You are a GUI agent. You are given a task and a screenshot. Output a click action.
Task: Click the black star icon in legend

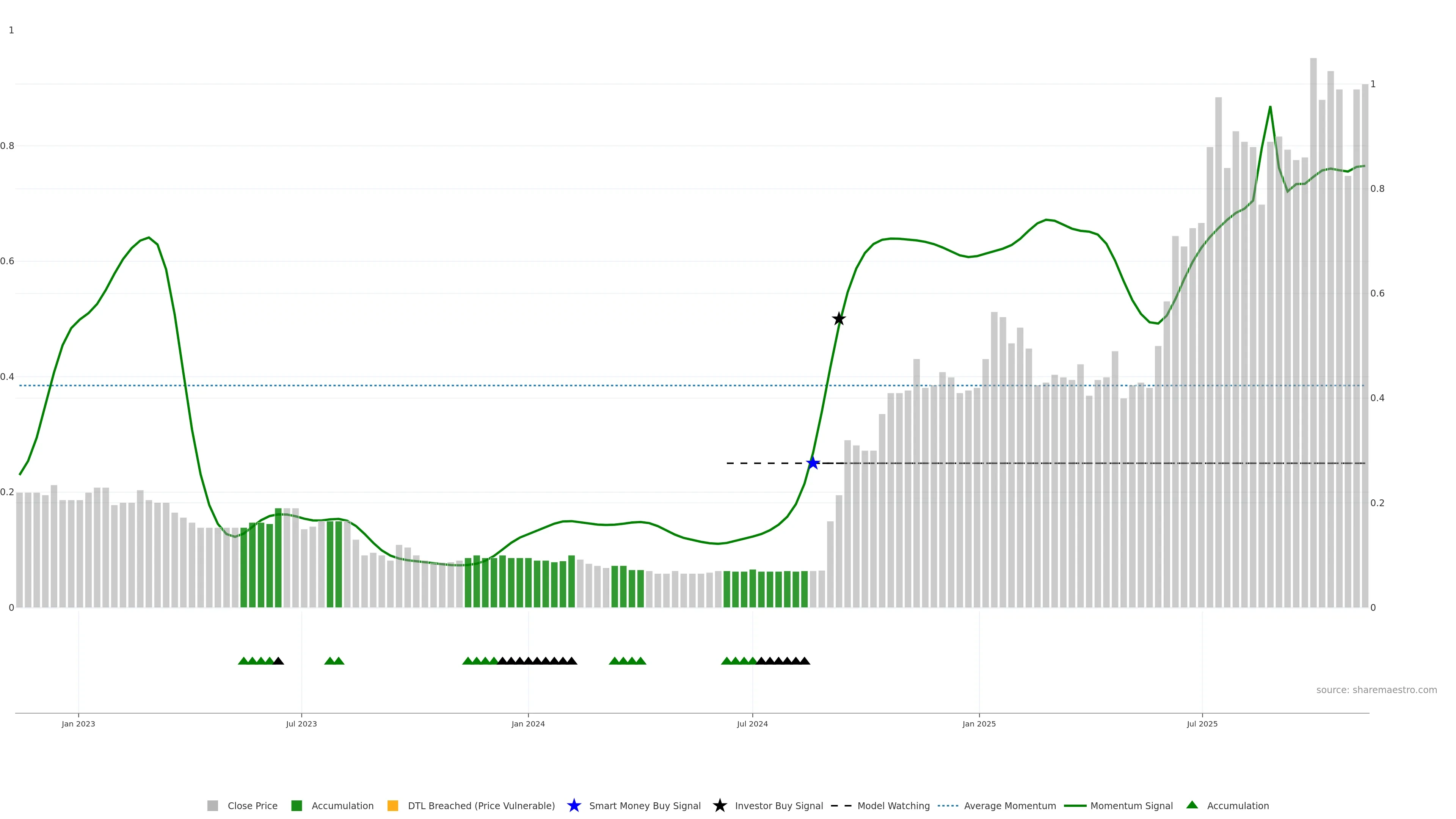[720, 805]
